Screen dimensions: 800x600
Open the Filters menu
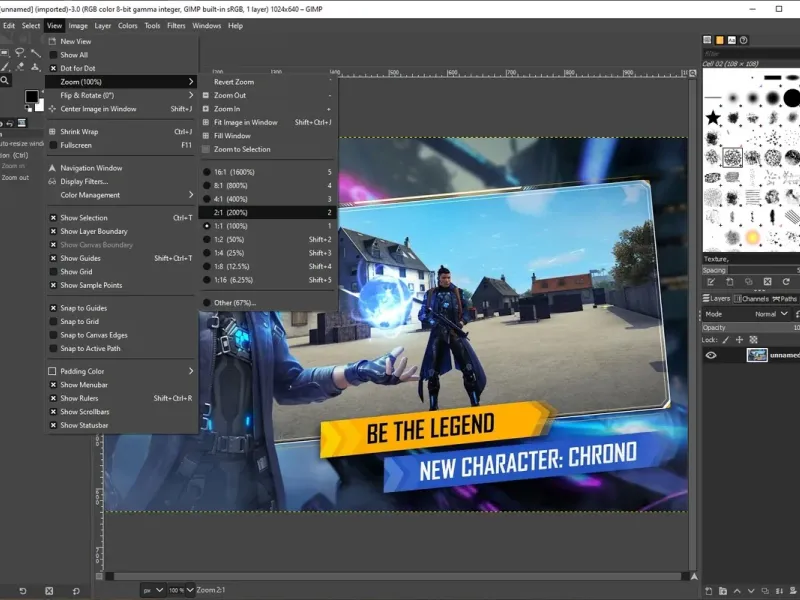click(176, 25)
